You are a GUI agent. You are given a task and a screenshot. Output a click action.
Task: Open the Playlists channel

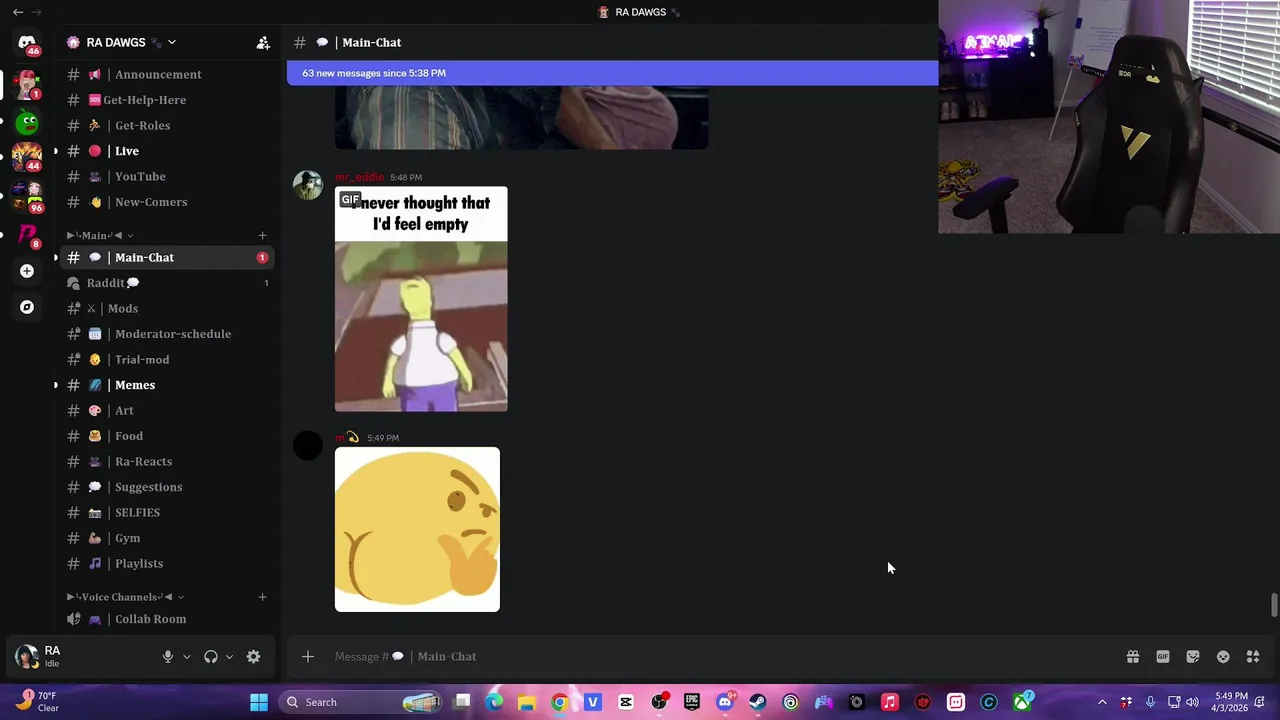(x=167, y=563)
